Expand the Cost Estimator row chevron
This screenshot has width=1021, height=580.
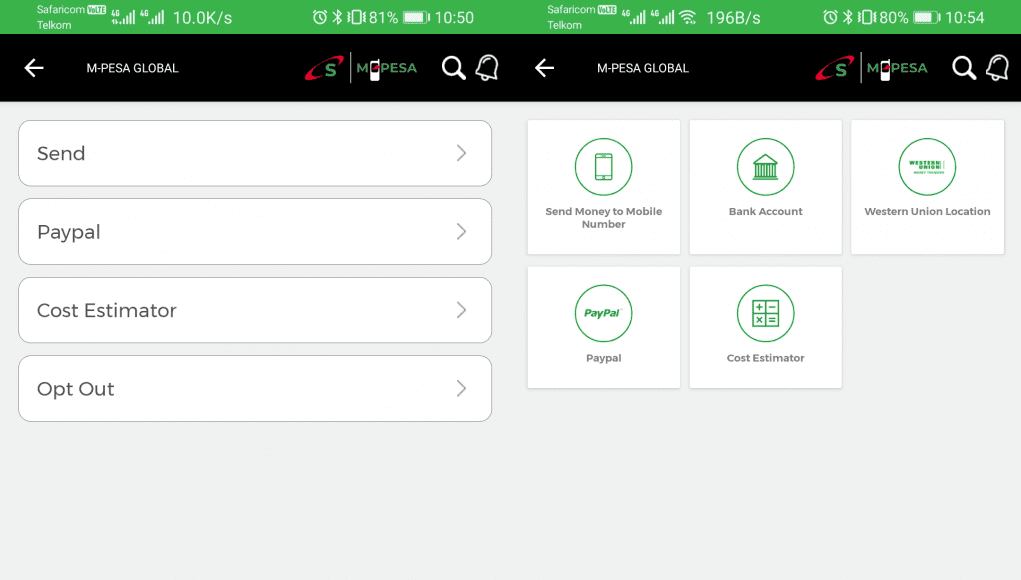pyautogui.click(x=461, y=310)
